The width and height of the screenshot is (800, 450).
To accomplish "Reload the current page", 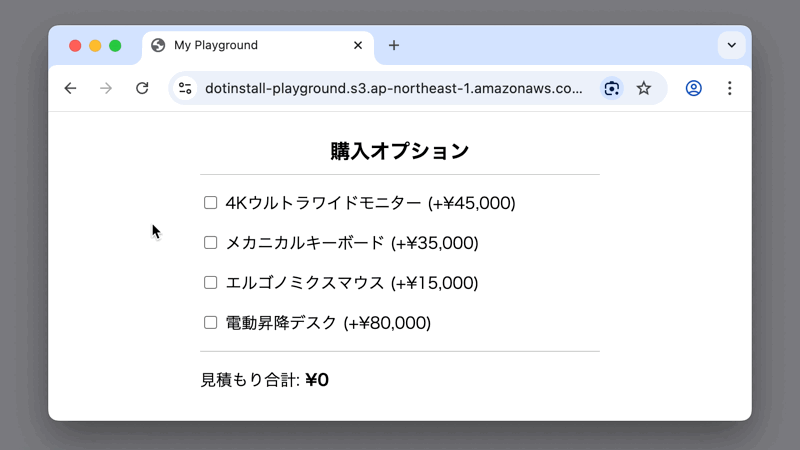I will [x=142, y=88].
